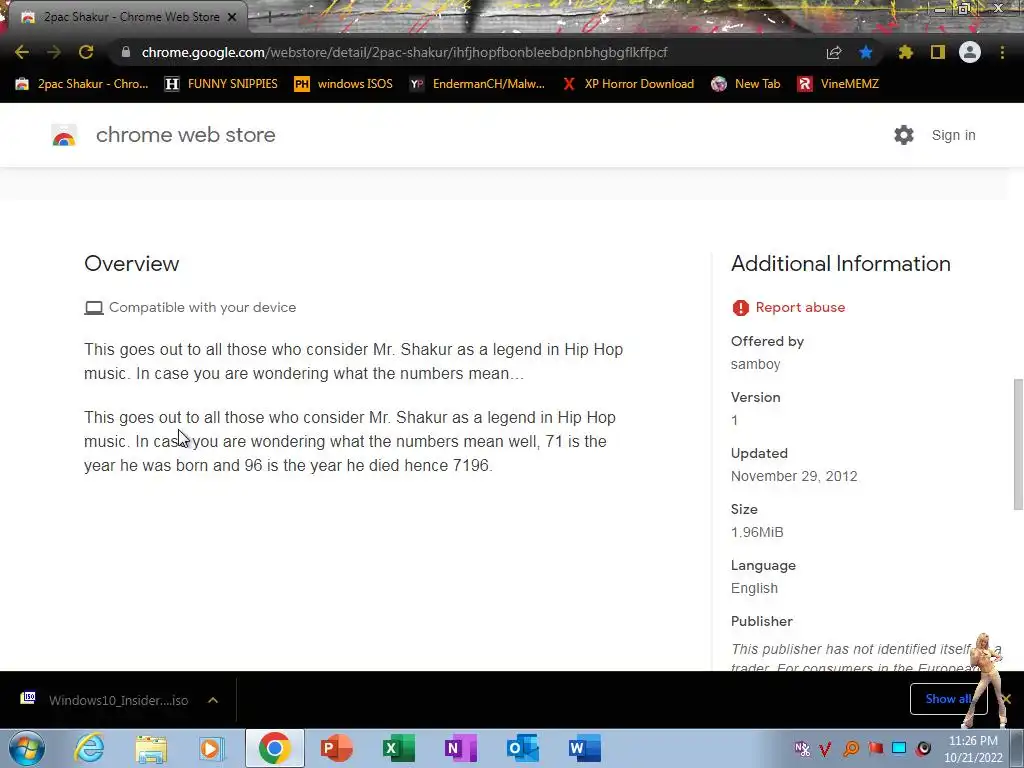The width and height of the screenshot is (1024, 768).
Task: Click the '1.96MiB' size value
Action: click(757, 532)
